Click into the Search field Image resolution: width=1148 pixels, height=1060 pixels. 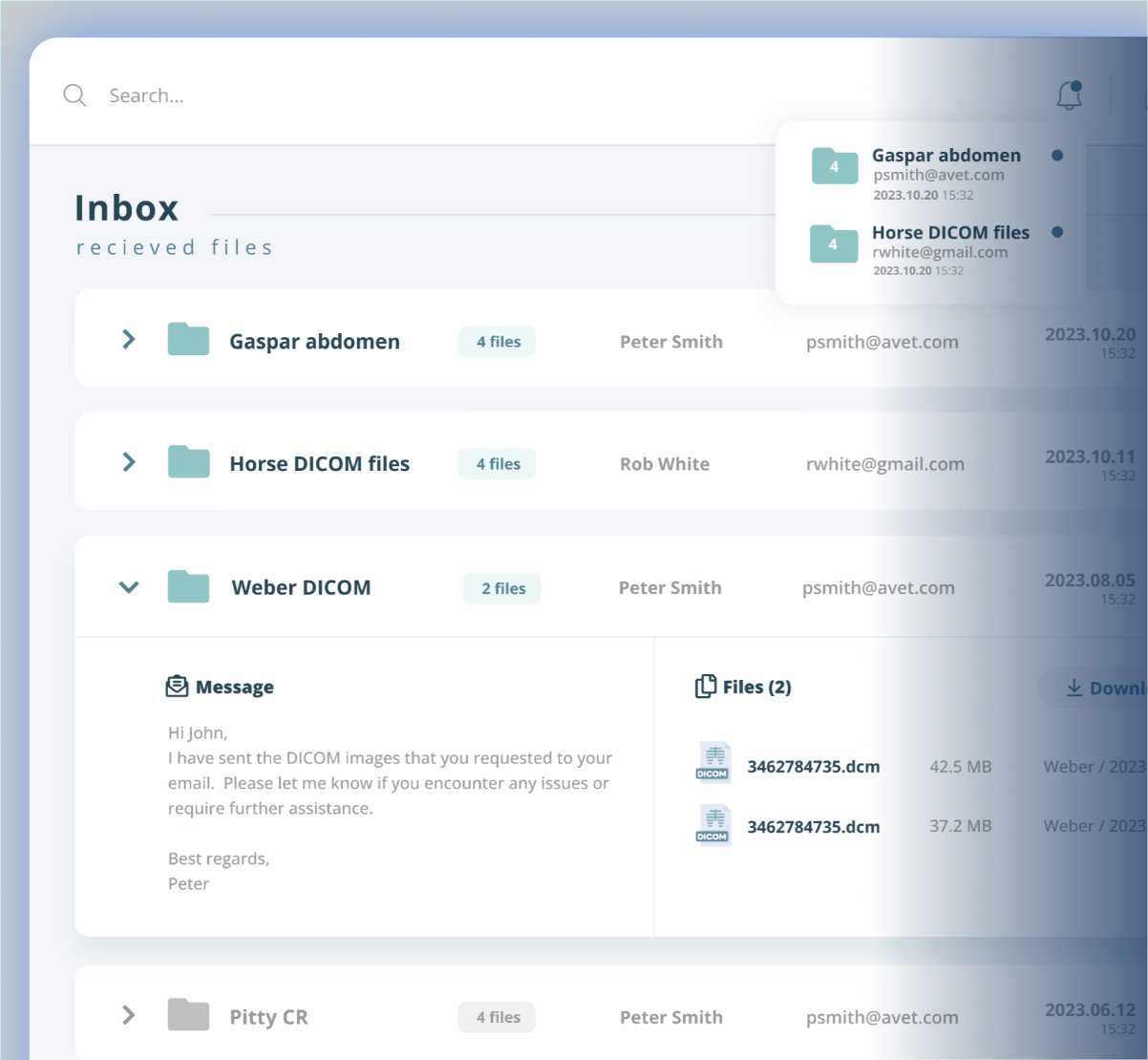382,95
